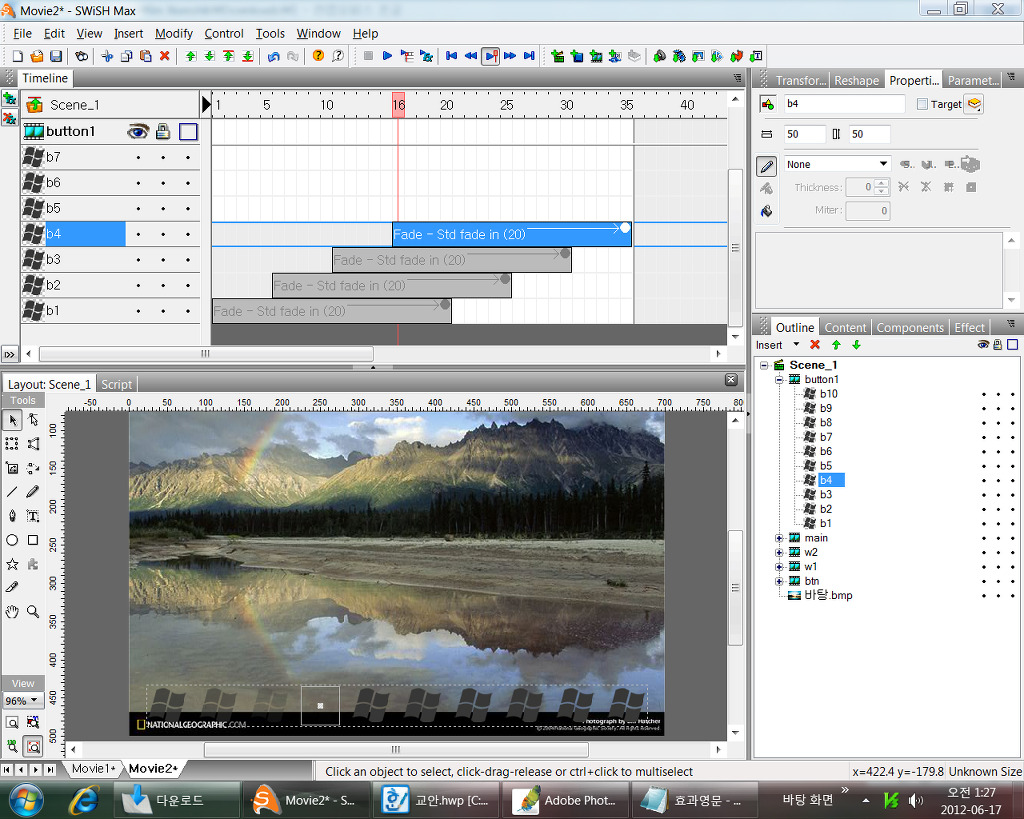Open the Insert dropdown arrow in Outline

(x=796, y=345)
